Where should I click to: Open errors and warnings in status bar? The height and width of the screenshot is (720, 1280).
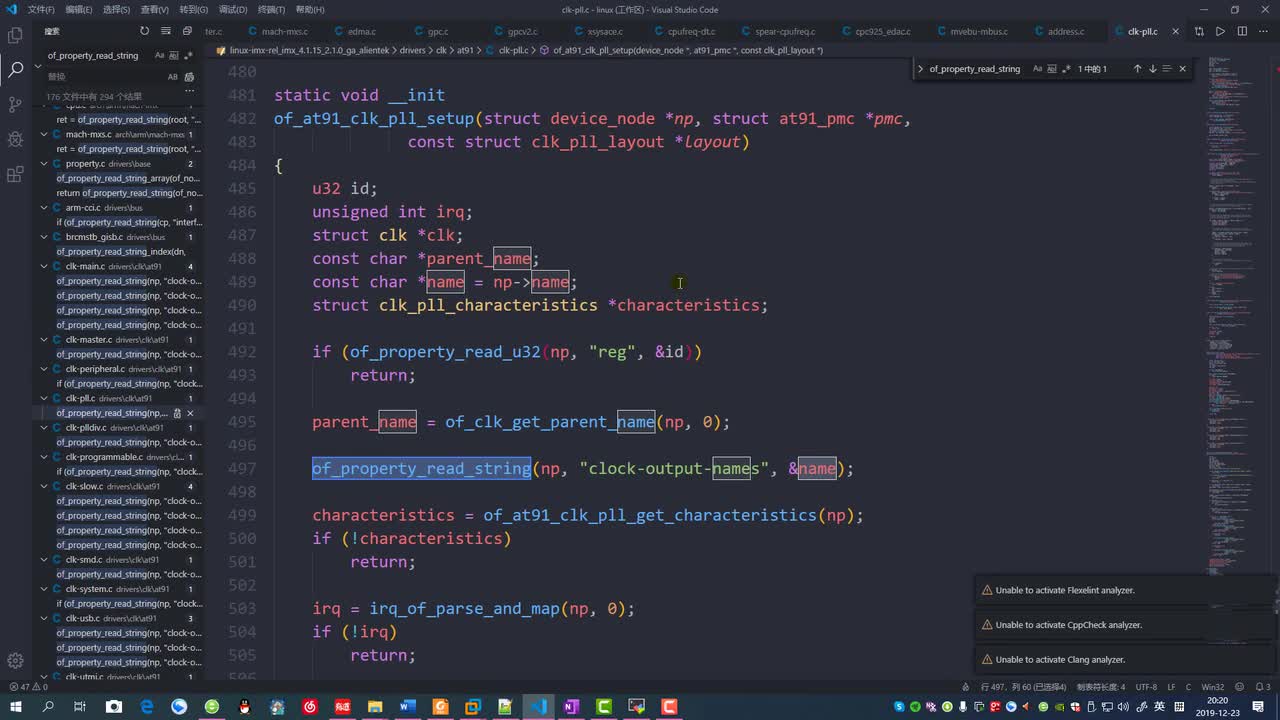[x=28, y=687]
